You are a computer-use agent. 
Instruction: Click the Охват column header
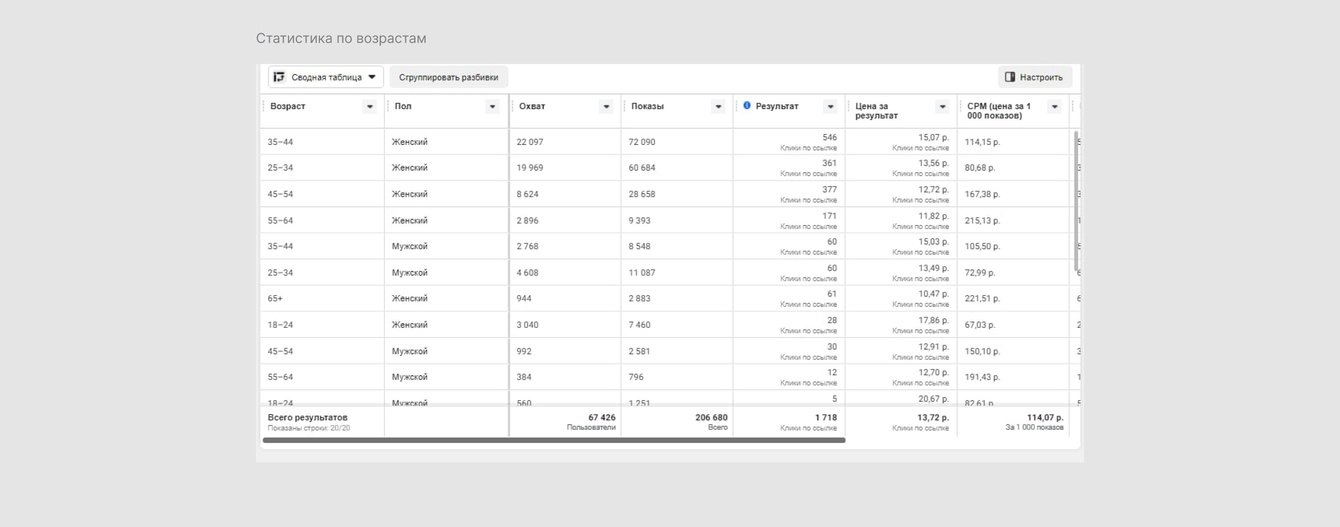coord(532,106)
